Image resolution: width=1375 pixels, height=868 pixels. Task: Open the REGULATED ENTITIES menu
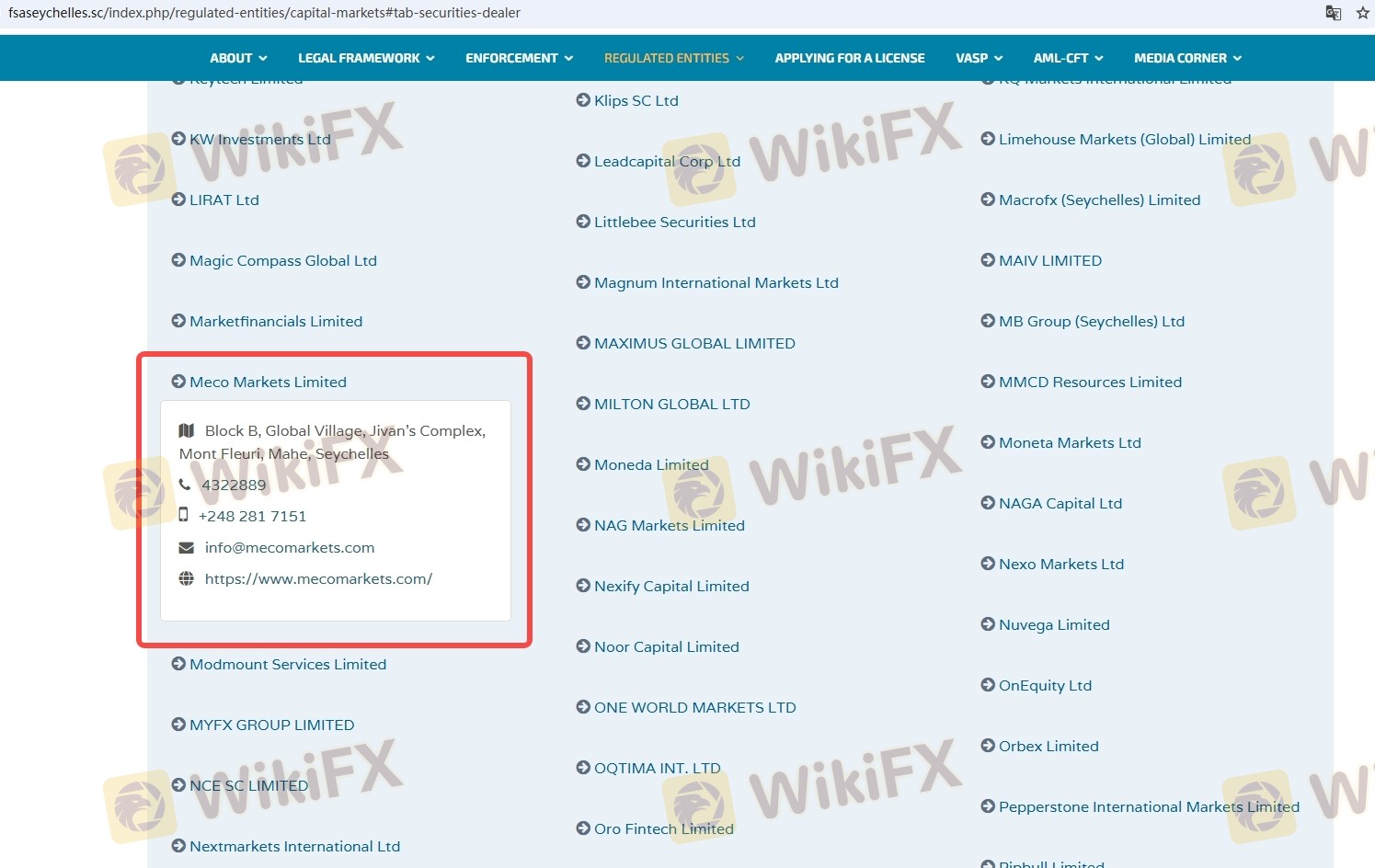tap(673, 58)
